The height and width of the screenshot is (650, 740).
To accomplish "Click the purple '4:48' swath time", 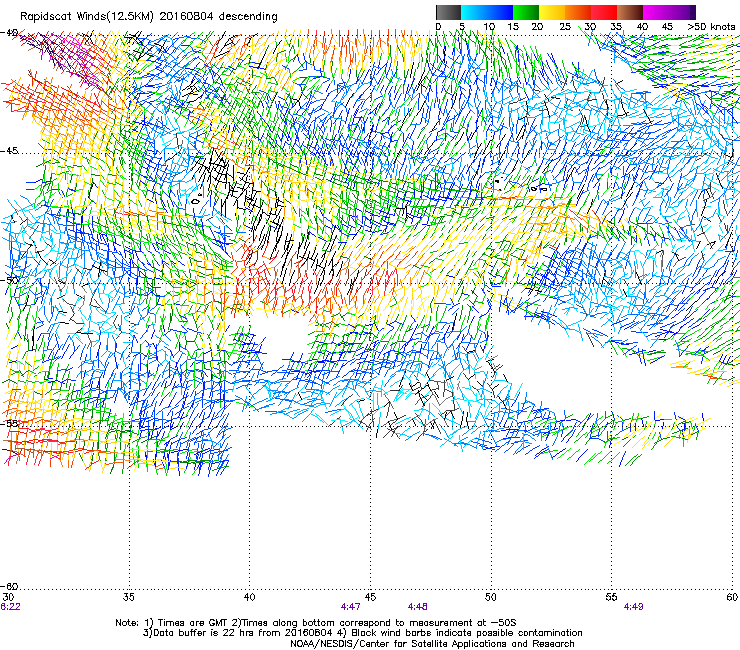I will 418,607.
